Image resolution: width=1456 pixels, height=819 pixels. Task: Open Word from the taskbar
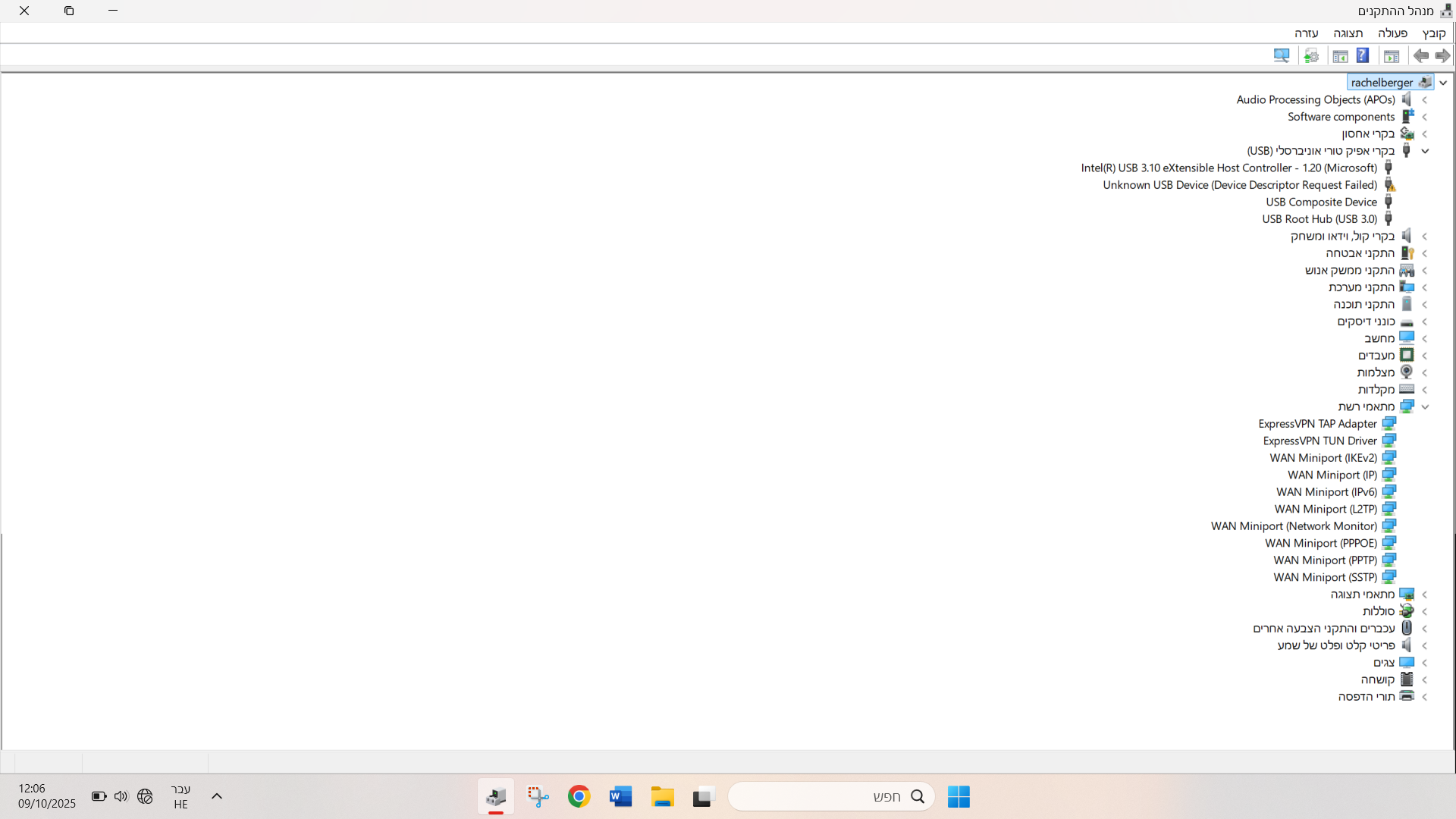point(620,796)
